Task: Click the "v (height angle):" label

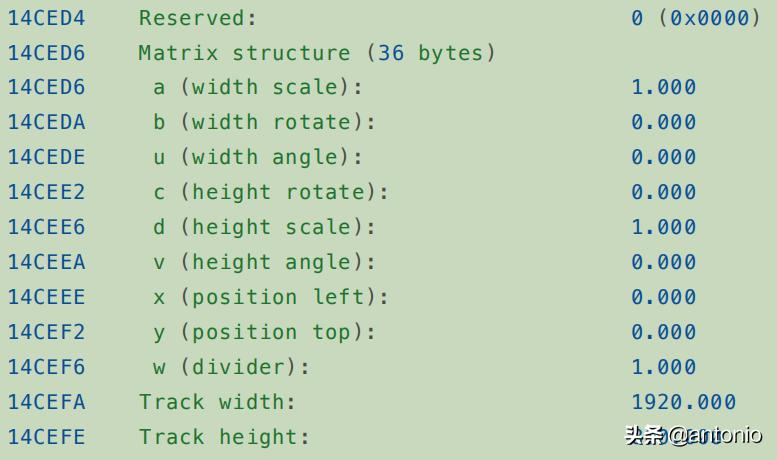Action: pyautogui.click(x=265, y=263)
